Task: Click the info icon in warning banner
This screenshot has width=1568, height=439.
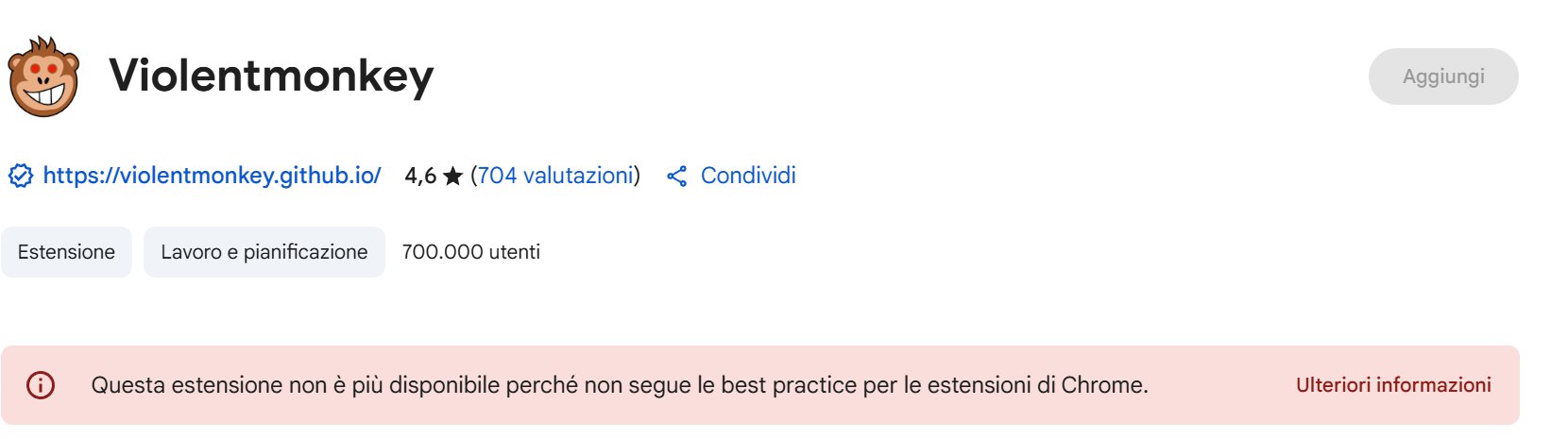Action: pyautogui.click(x=41, y=385)
